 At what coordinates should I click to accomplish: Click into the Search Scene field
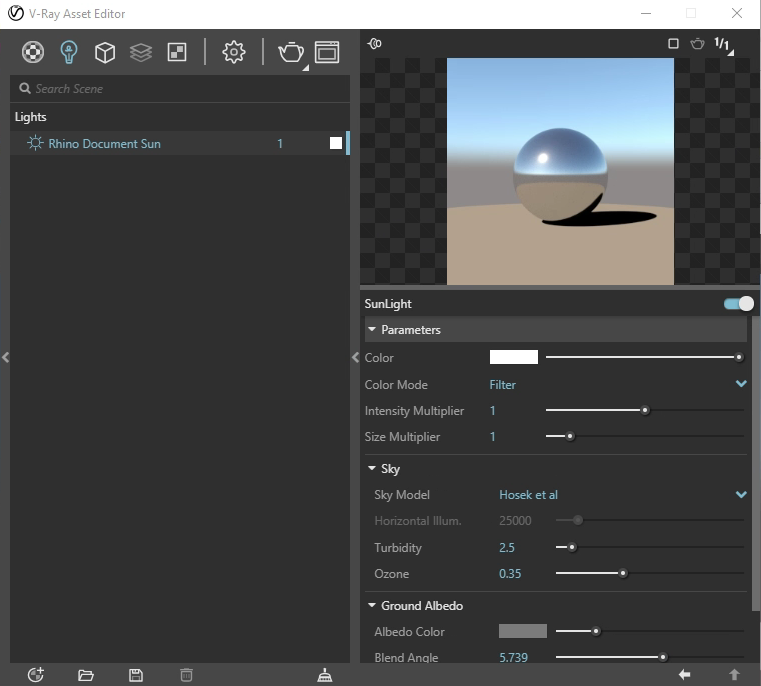click(x=180, y=89)
